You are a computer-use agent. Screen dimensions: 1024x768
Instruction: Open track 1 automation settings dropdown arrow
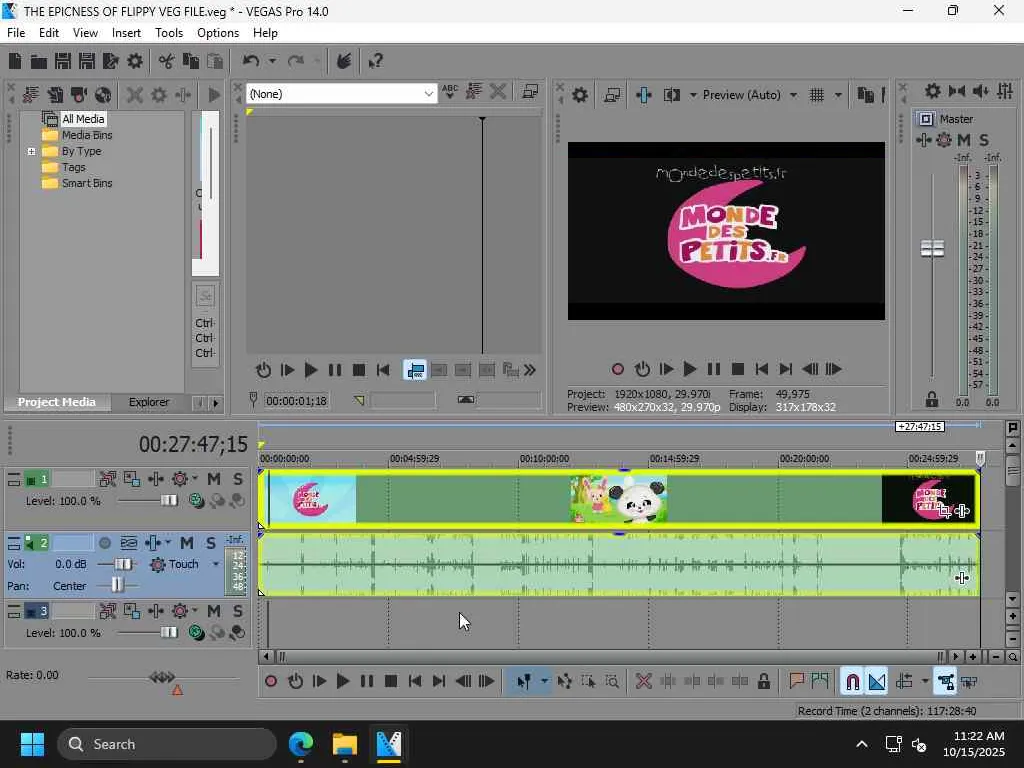coord(195,479)
